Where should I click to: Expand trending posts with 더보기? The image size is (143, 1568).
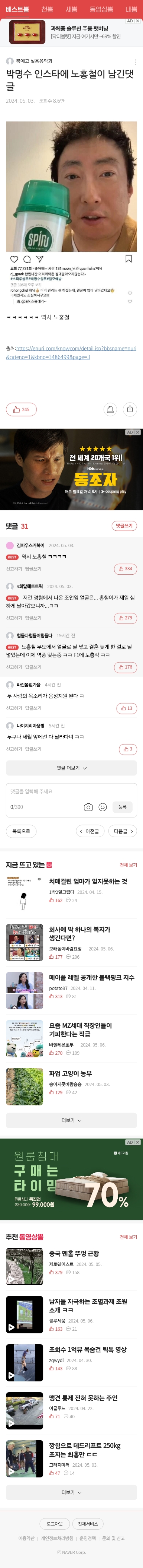coord(71,1121)
